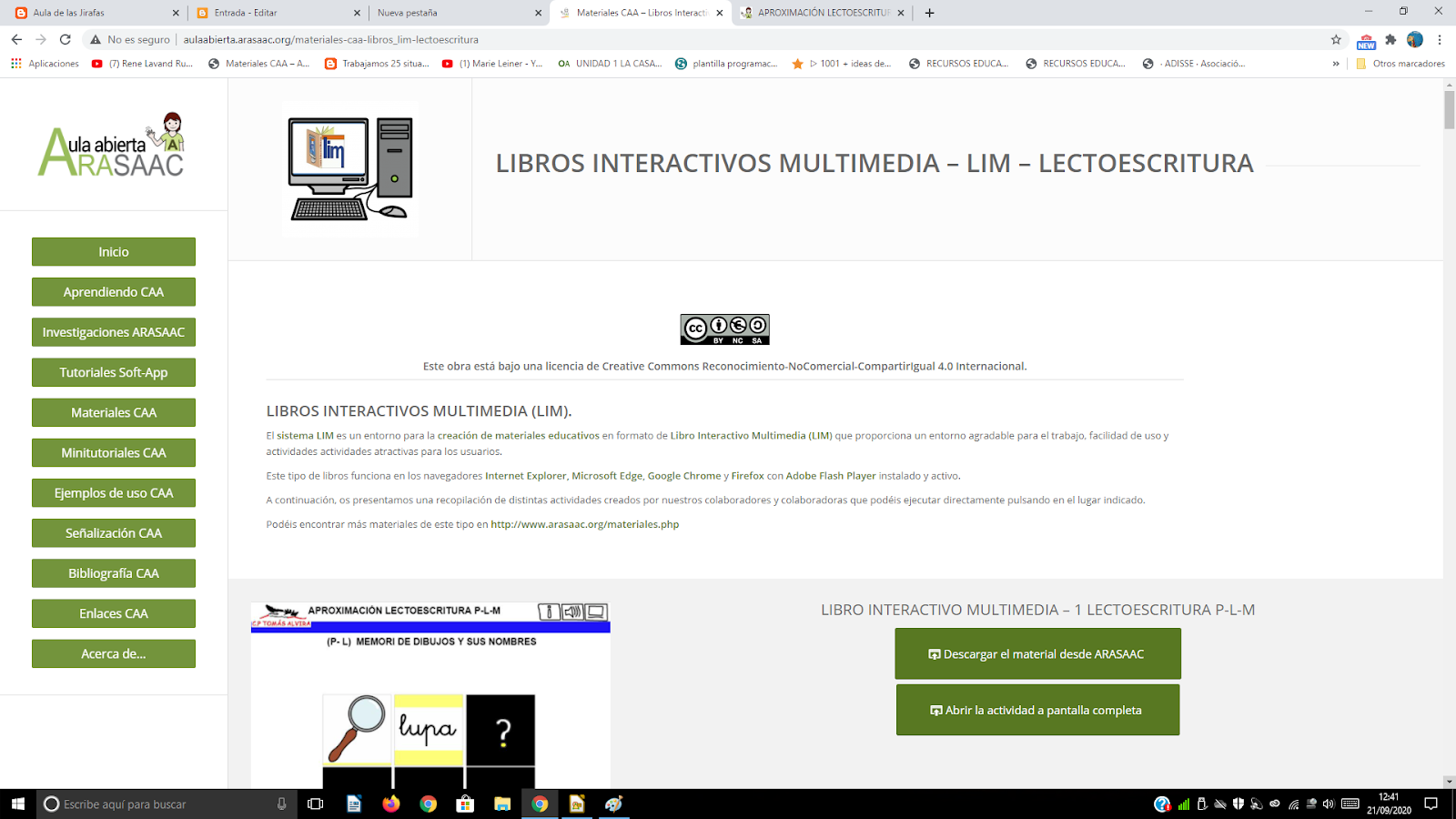This screenshot has height=819, width=1456.
Task: Open Bibliografía CAA sidebar item
Action: [x=114, y=573]
